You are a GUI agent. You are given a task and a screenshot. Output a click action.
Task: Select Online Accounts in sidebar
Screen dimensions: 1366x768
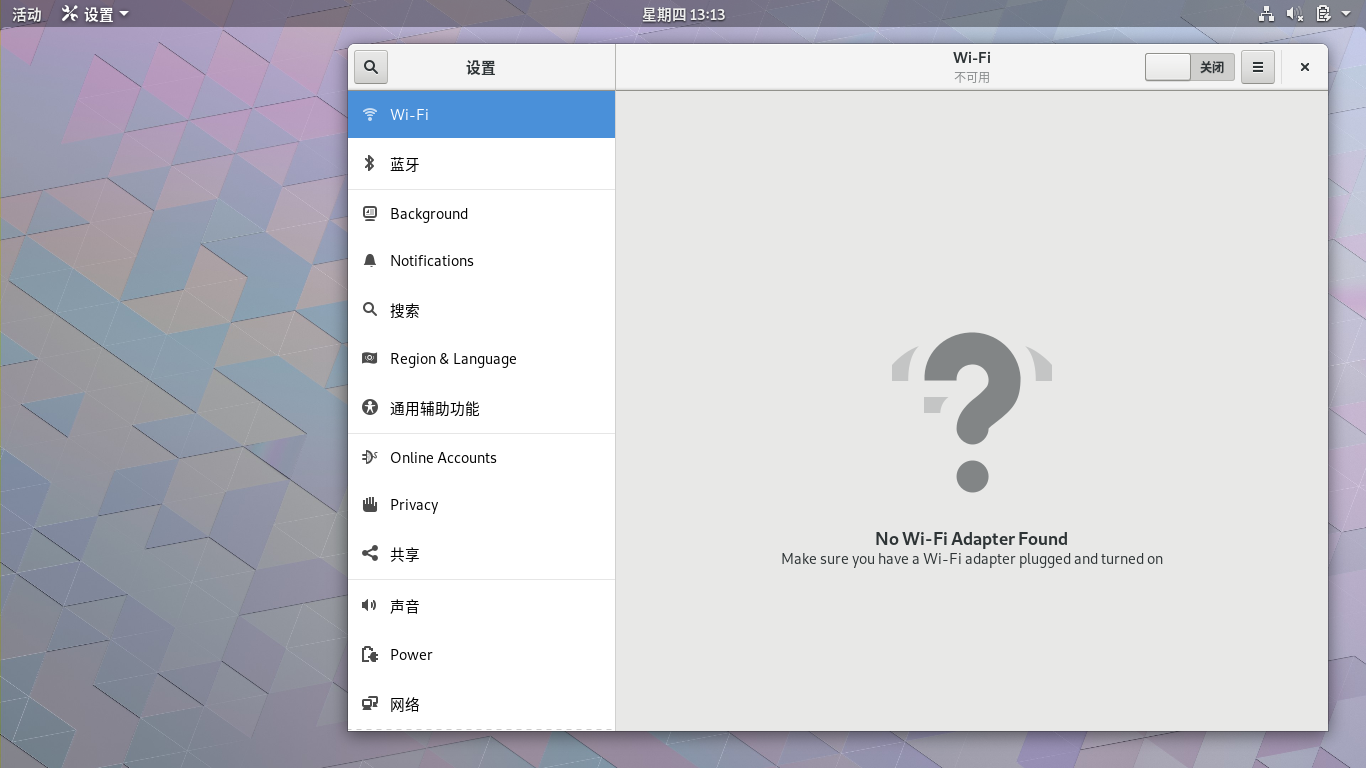[x=443, y=458]
